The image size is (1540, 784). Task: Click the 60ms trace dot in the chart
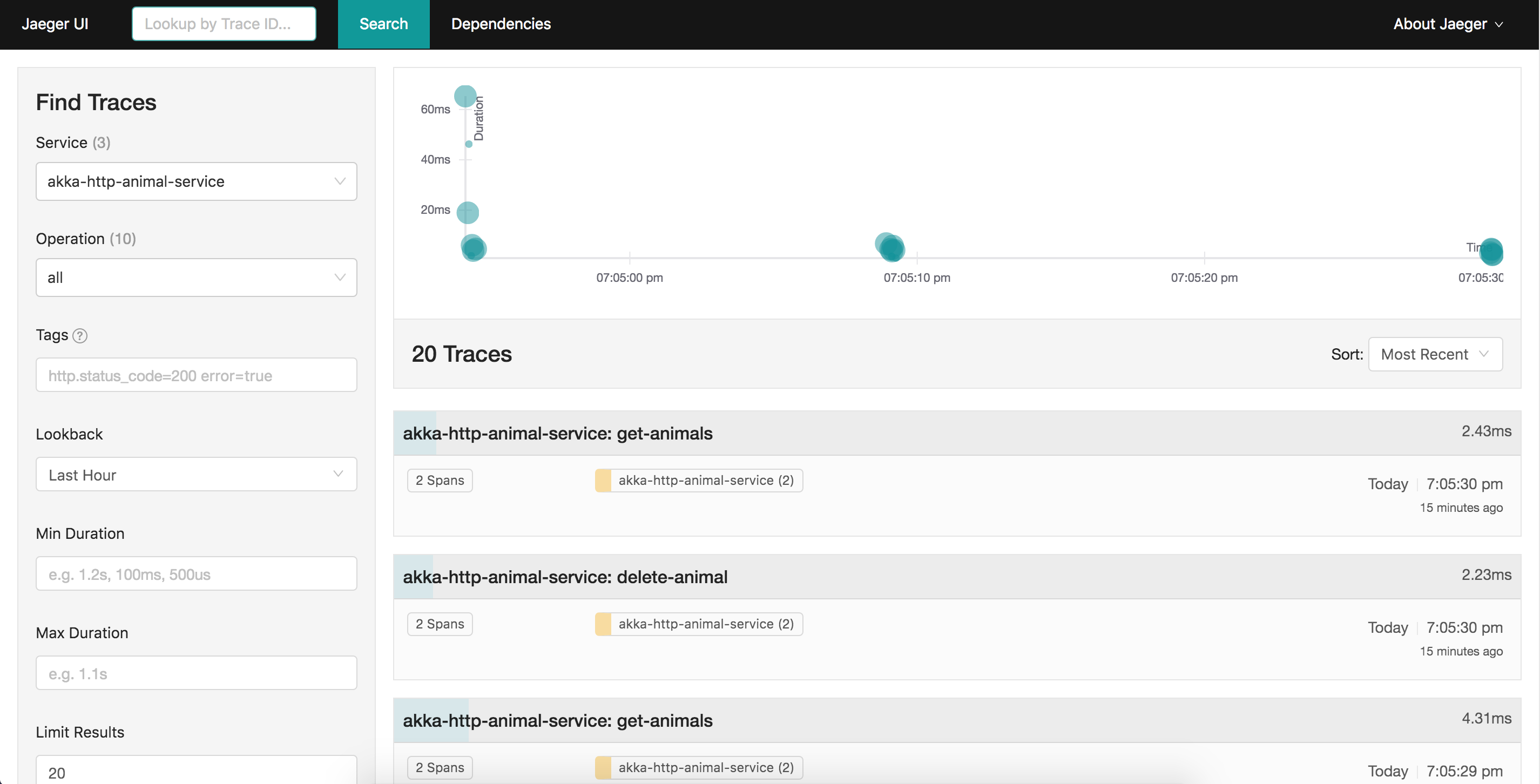pyautogui.click(x=465, y=96)
